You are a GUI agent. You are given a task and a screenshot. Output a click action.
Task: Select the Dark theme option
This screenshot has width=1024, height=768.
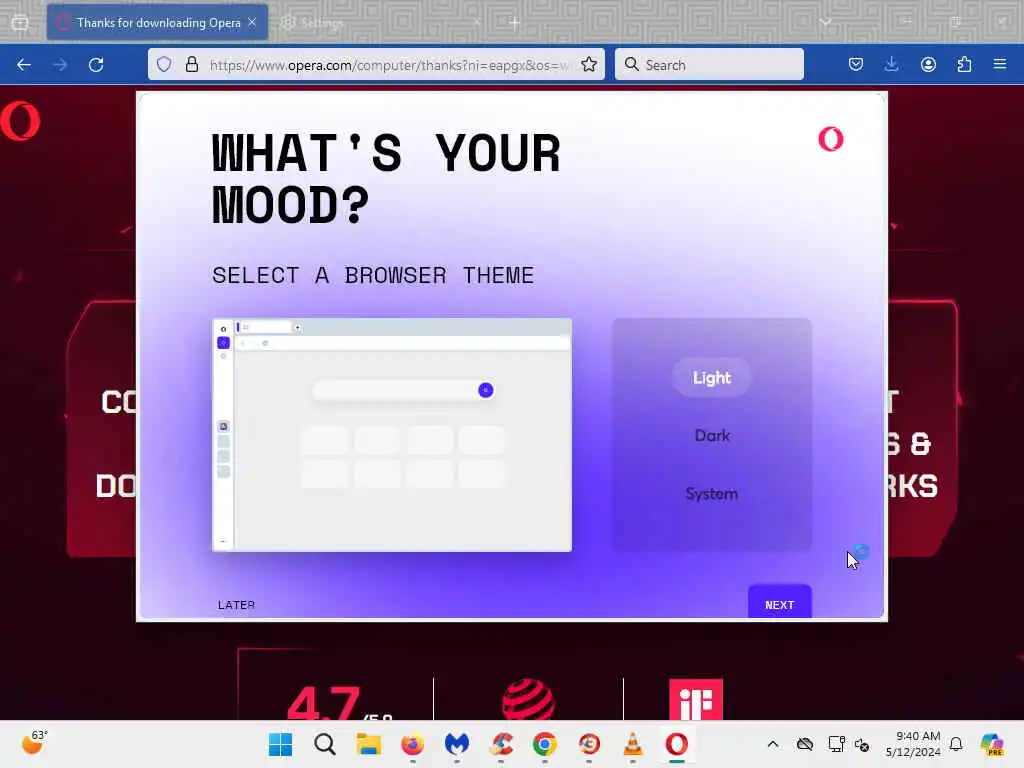click(x=712, y=436)
